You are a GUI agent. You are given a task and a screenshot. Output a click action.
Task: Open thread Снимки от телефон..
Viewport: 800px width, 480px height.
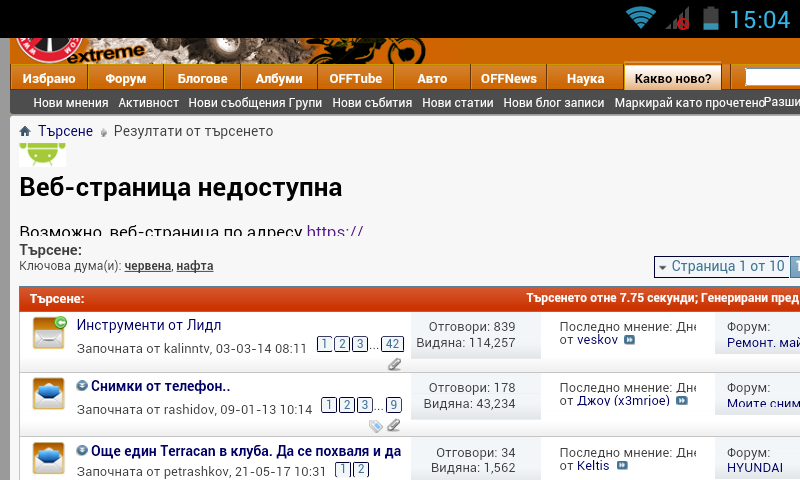[x=161, y=386]
